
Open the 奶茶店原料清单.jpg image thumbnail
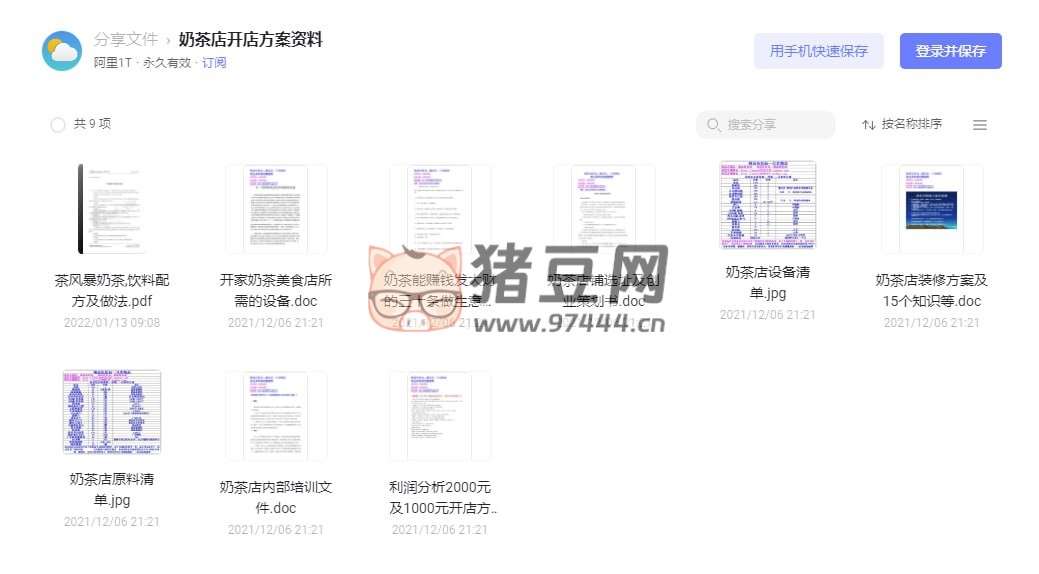112,412
